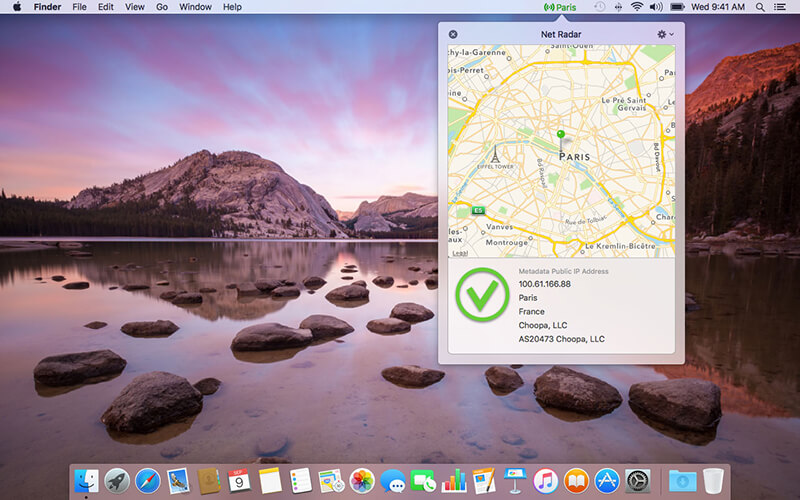Open Contacts book in Dock
Screen dimensions: 800x500
209,481
